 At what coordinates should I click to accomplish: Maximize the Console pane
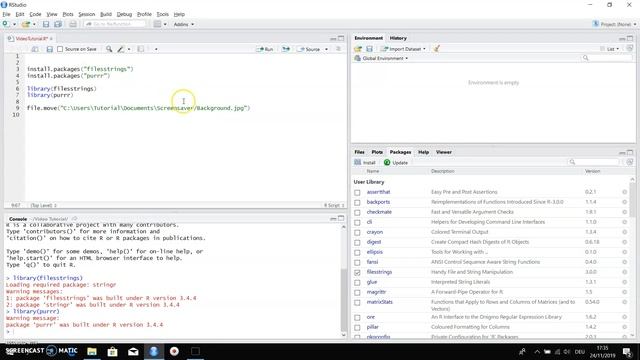341,218
